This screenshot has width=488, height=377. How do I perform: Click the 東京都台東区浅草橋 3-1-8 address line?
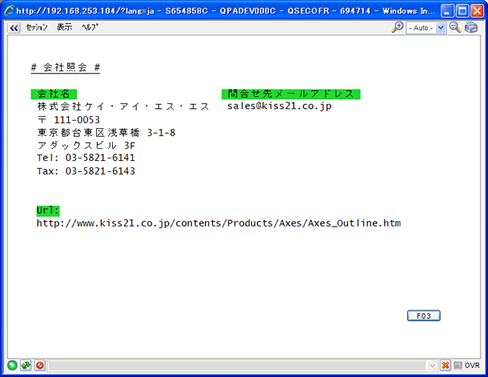coord(106,133)
